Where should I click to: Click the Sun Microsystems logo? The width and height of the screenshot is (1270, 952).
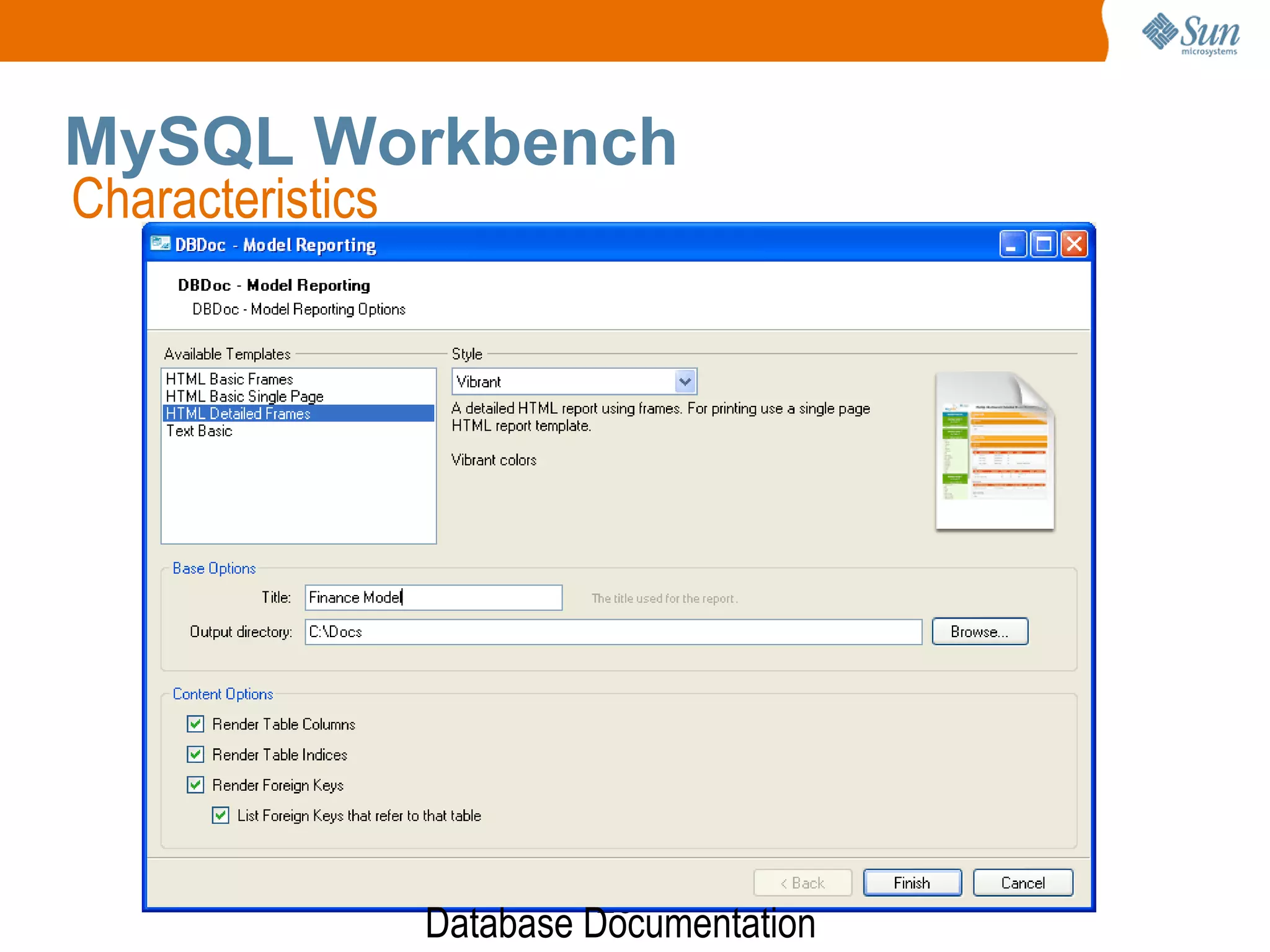[x=1191, y=34]
